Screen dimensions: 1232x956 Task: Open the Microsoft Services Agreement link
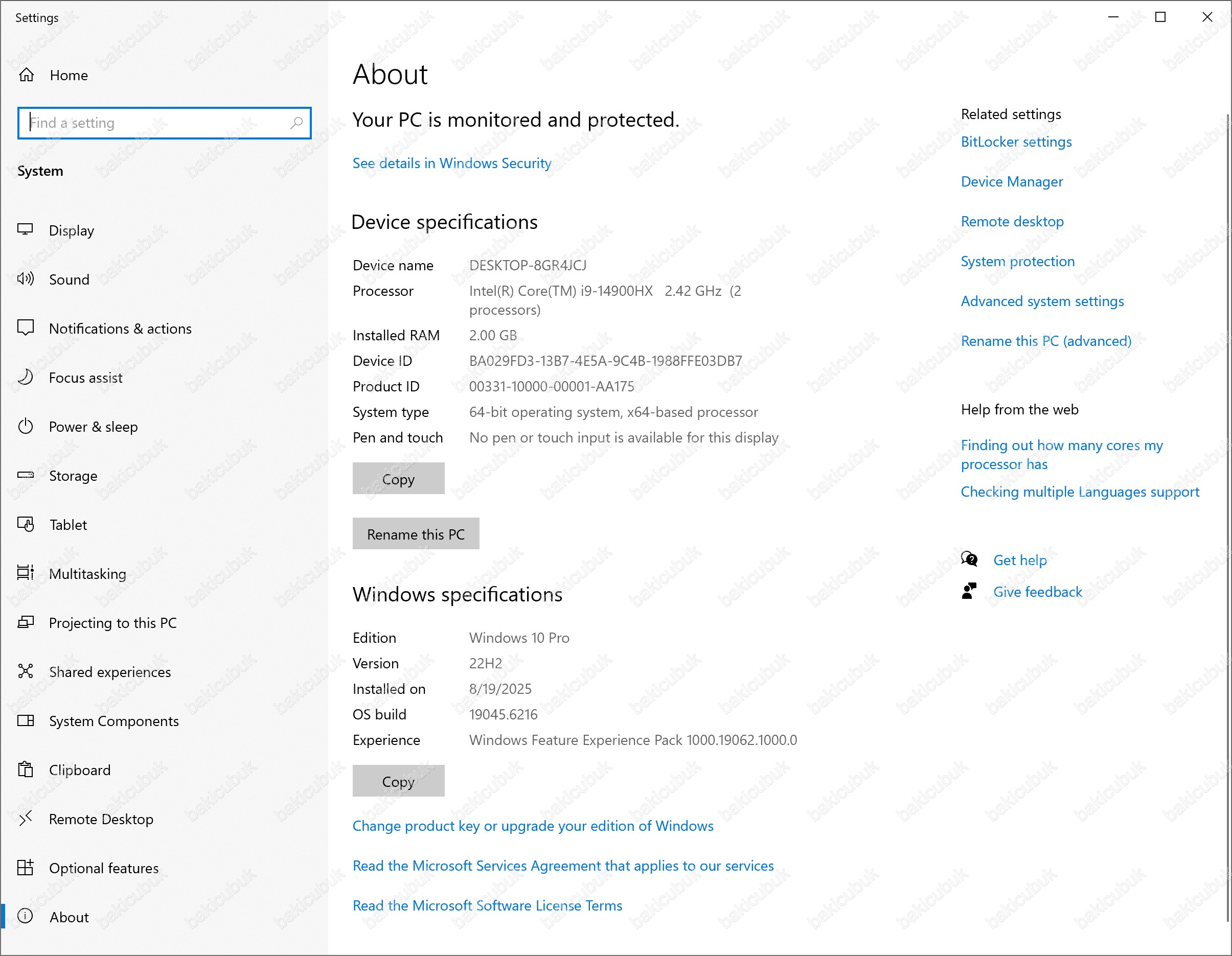click(563, 866)
